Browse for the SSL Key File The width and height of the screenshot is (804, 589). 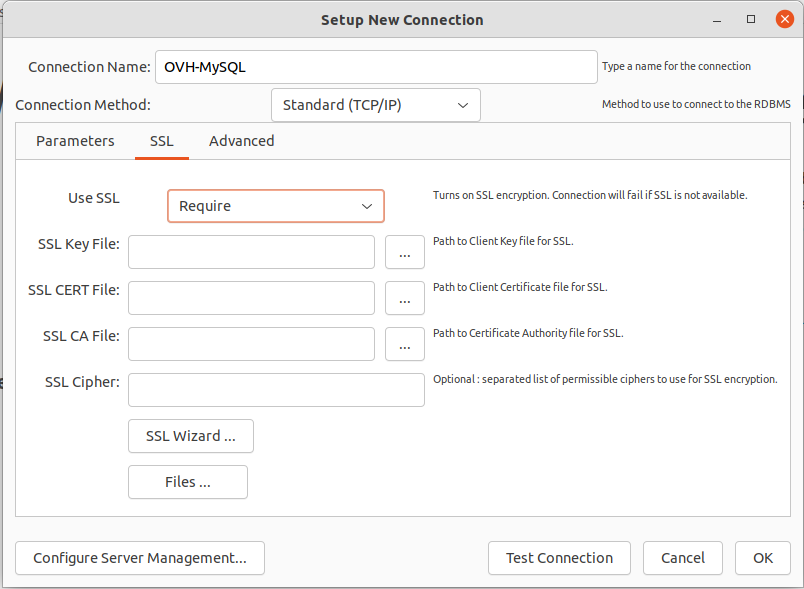404,252
